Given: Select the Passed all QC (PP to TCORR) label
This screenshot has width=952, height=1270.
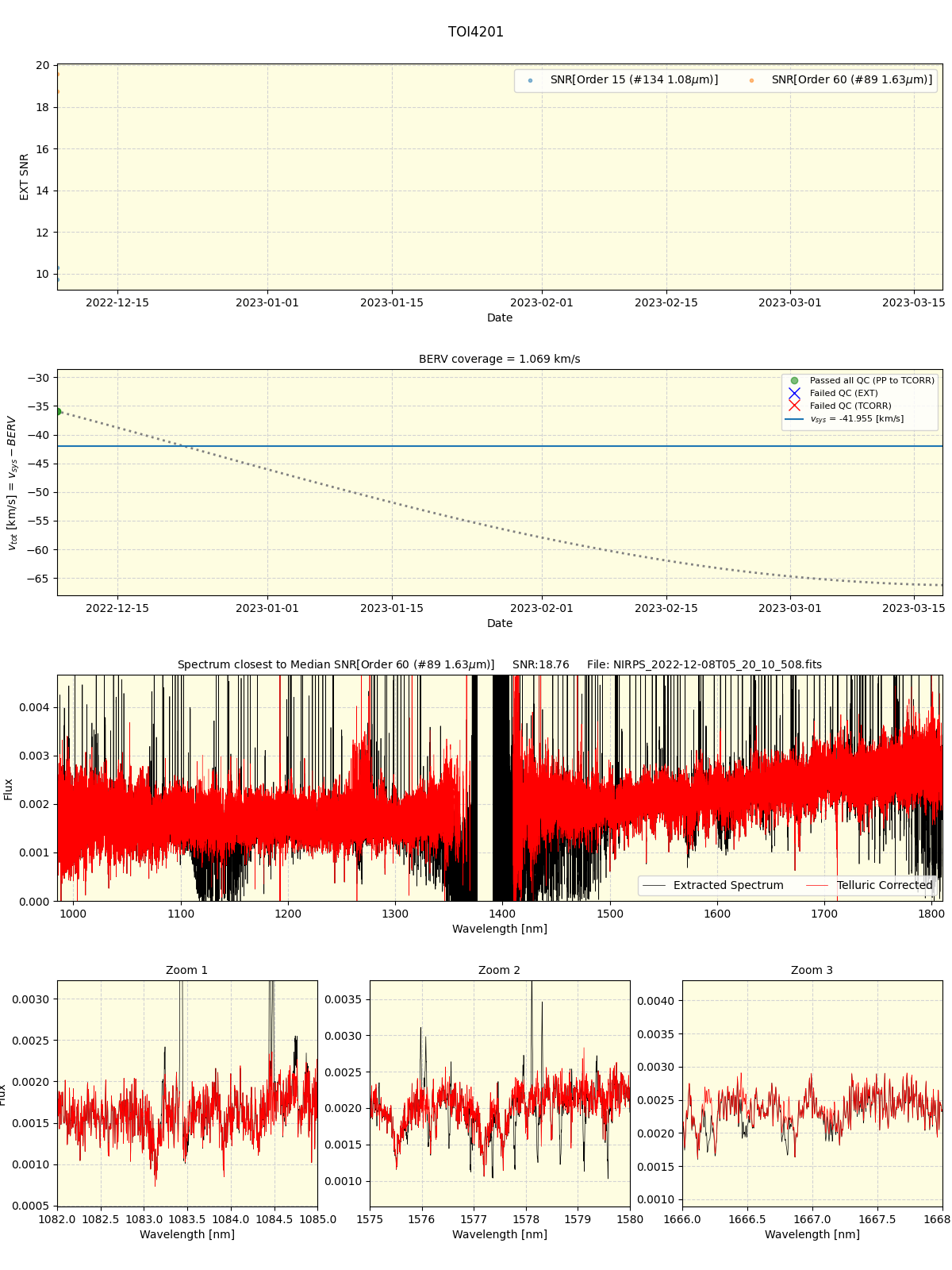Looking at the screenshot, I should coord(872,381).
